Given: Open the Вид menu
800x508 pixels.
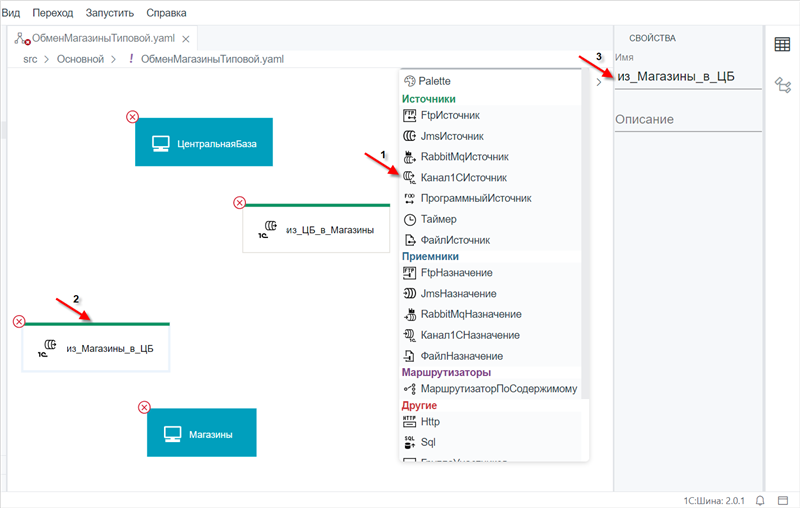Looking at the screenshot, I should coord(11,13).
